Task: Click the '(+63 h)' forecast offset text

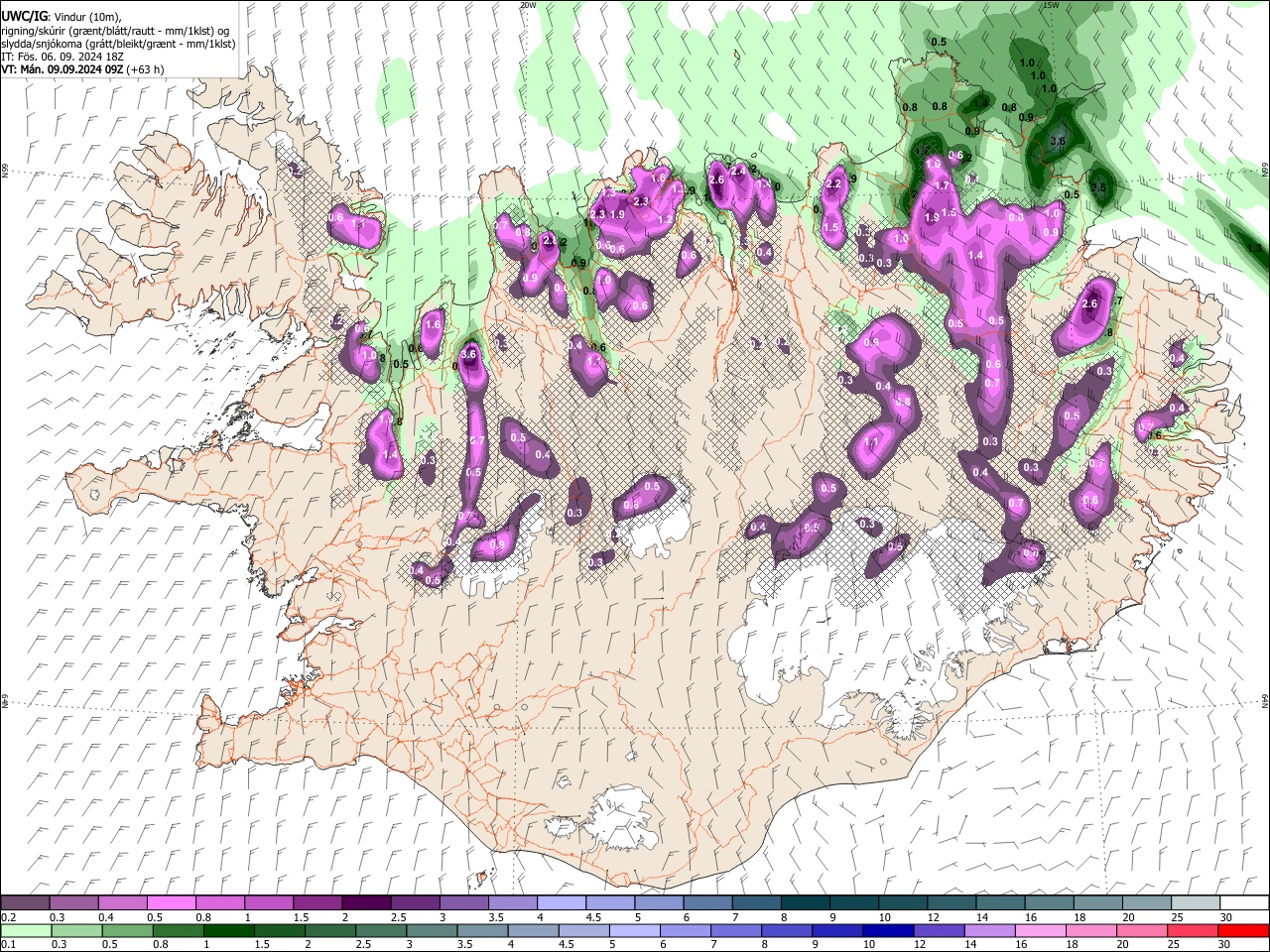Action: (x=146, y=69)
